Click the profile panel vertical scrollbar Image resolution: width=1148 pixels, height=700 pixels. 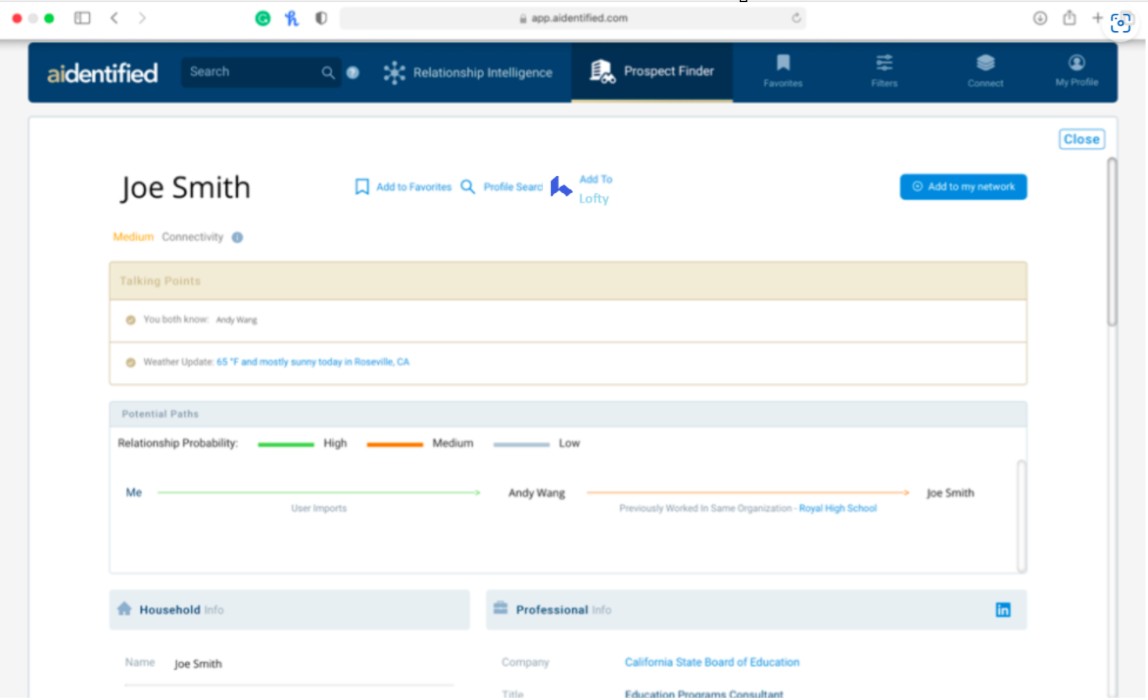pos(1112,242)
